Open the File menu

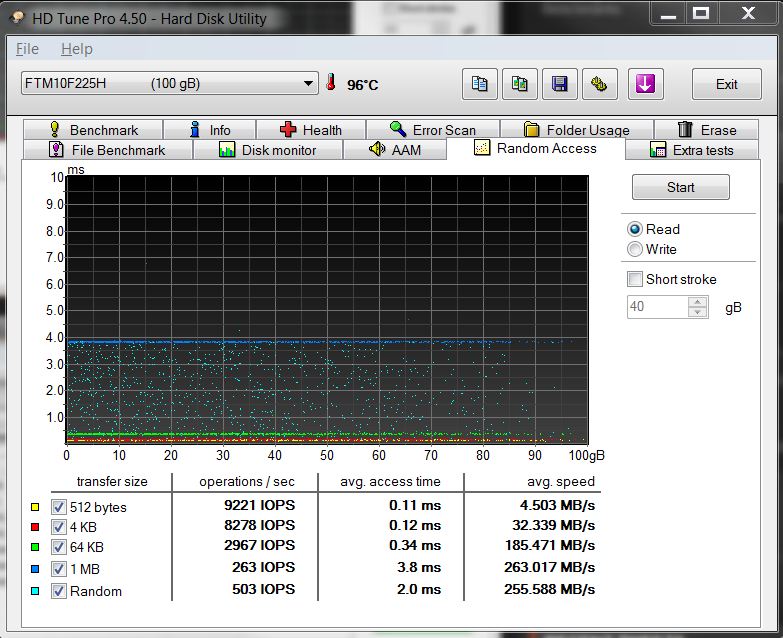pyautogui.click(x=27, y=49)
